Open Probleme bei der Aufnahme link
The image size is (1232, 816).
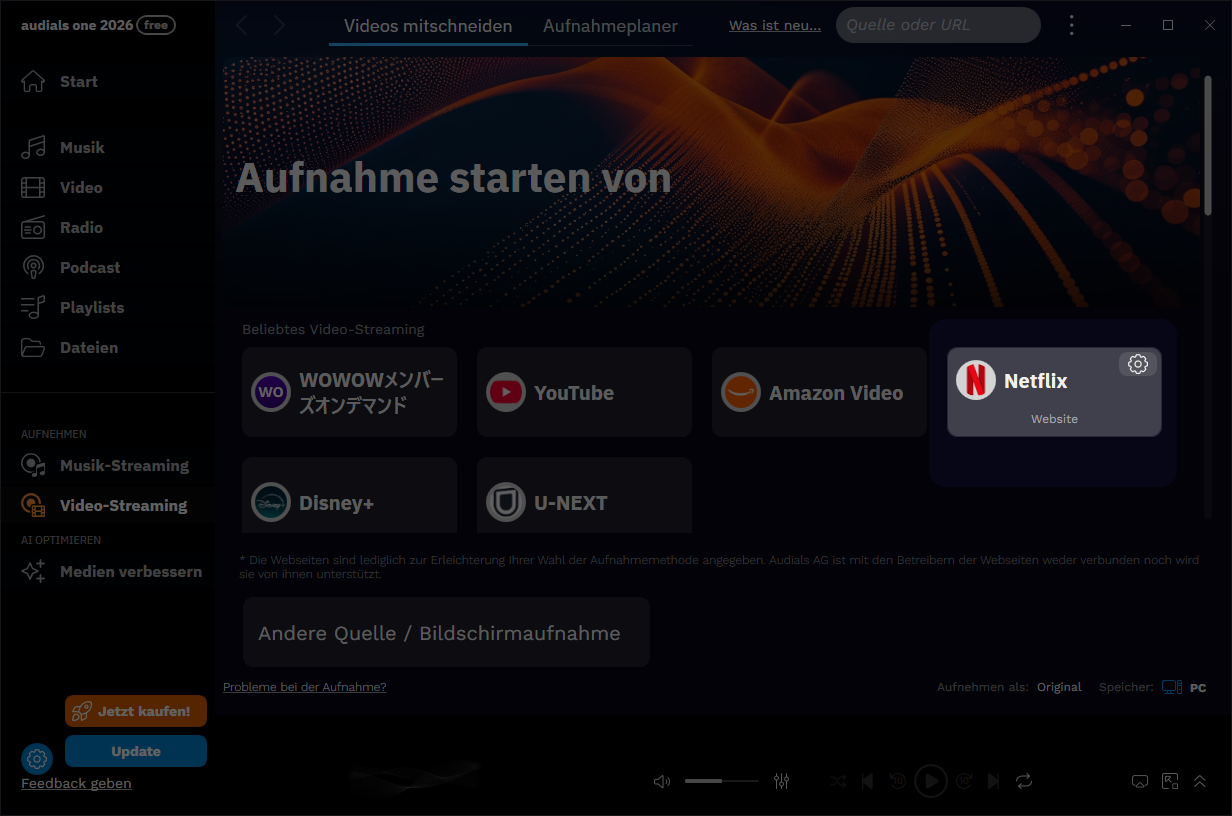[304, 687]
